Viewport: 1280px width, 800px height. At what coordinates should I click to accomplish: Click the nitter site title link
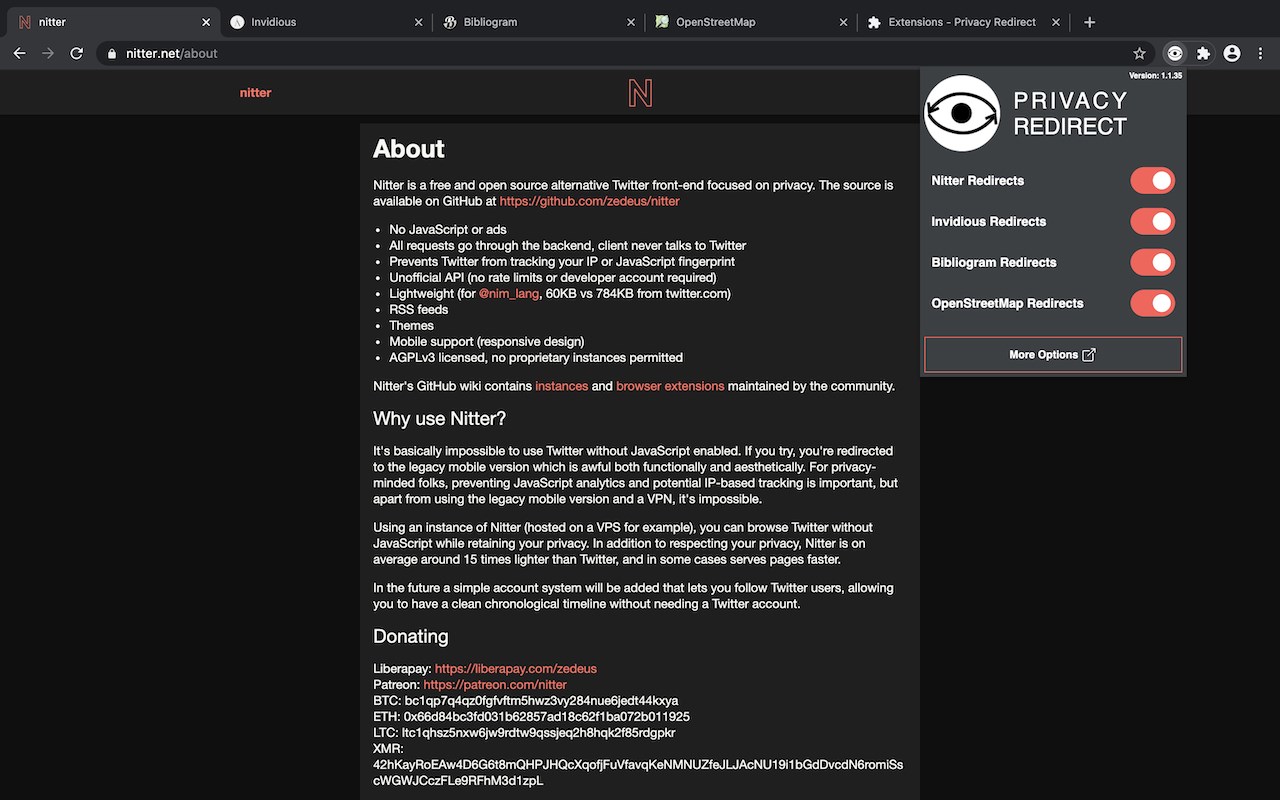point(255,93)
